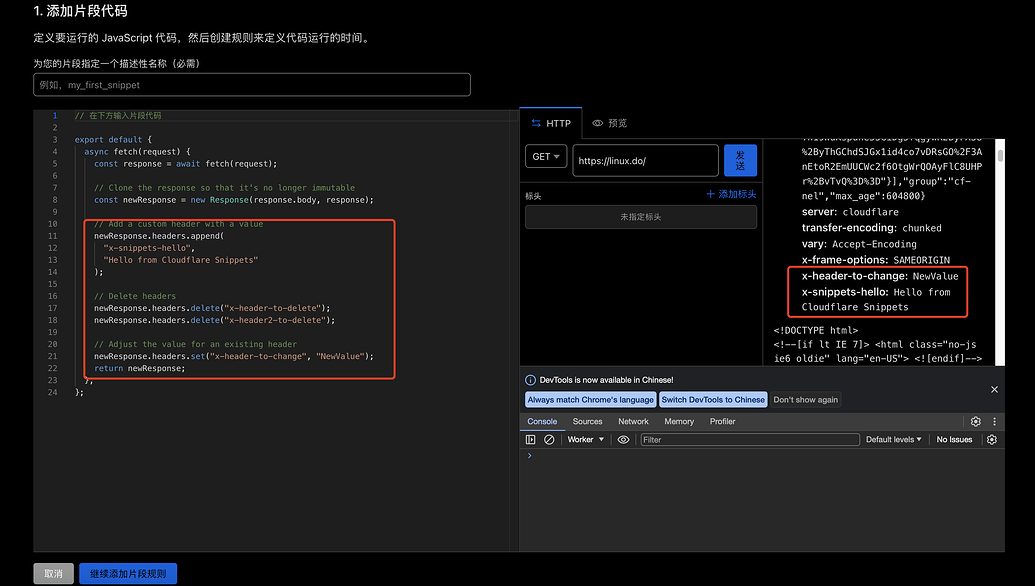This screenshot has height=586, width=1035.
Task: Click the plus icon to add header
Action: tap(710, 194)
